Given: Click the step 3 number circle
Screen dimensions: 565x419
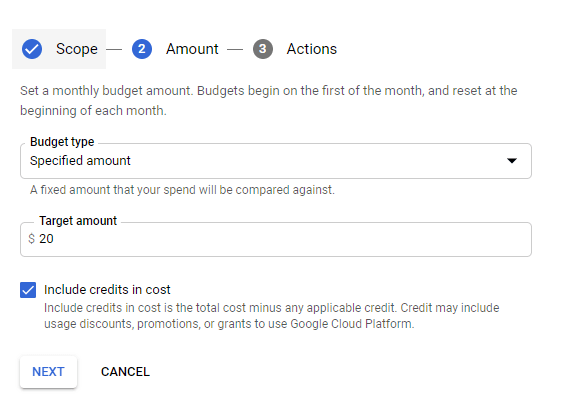Looking at the screenshot, I should (263, 49).
